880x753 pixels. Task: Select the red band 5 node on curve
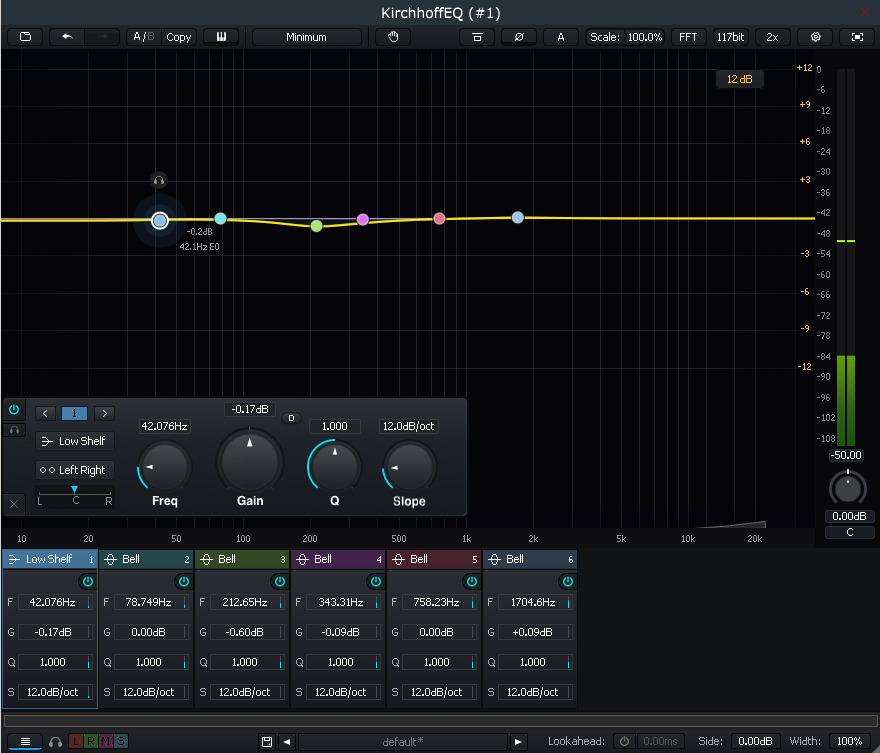click(x=439, y=218)
